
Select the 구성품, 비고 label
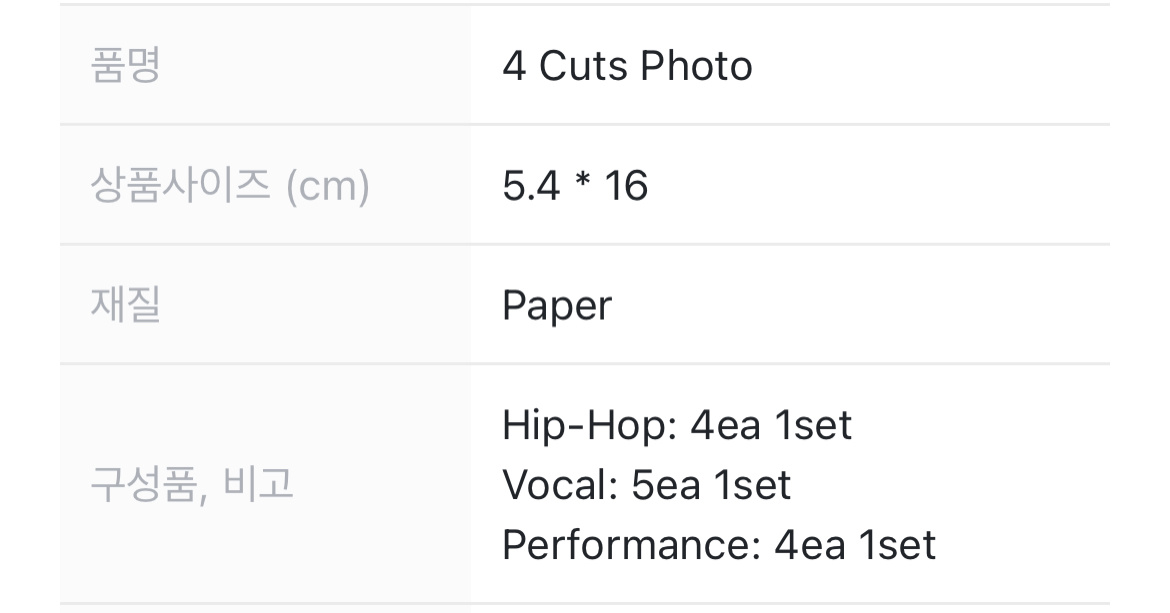[x=192, y=484]
